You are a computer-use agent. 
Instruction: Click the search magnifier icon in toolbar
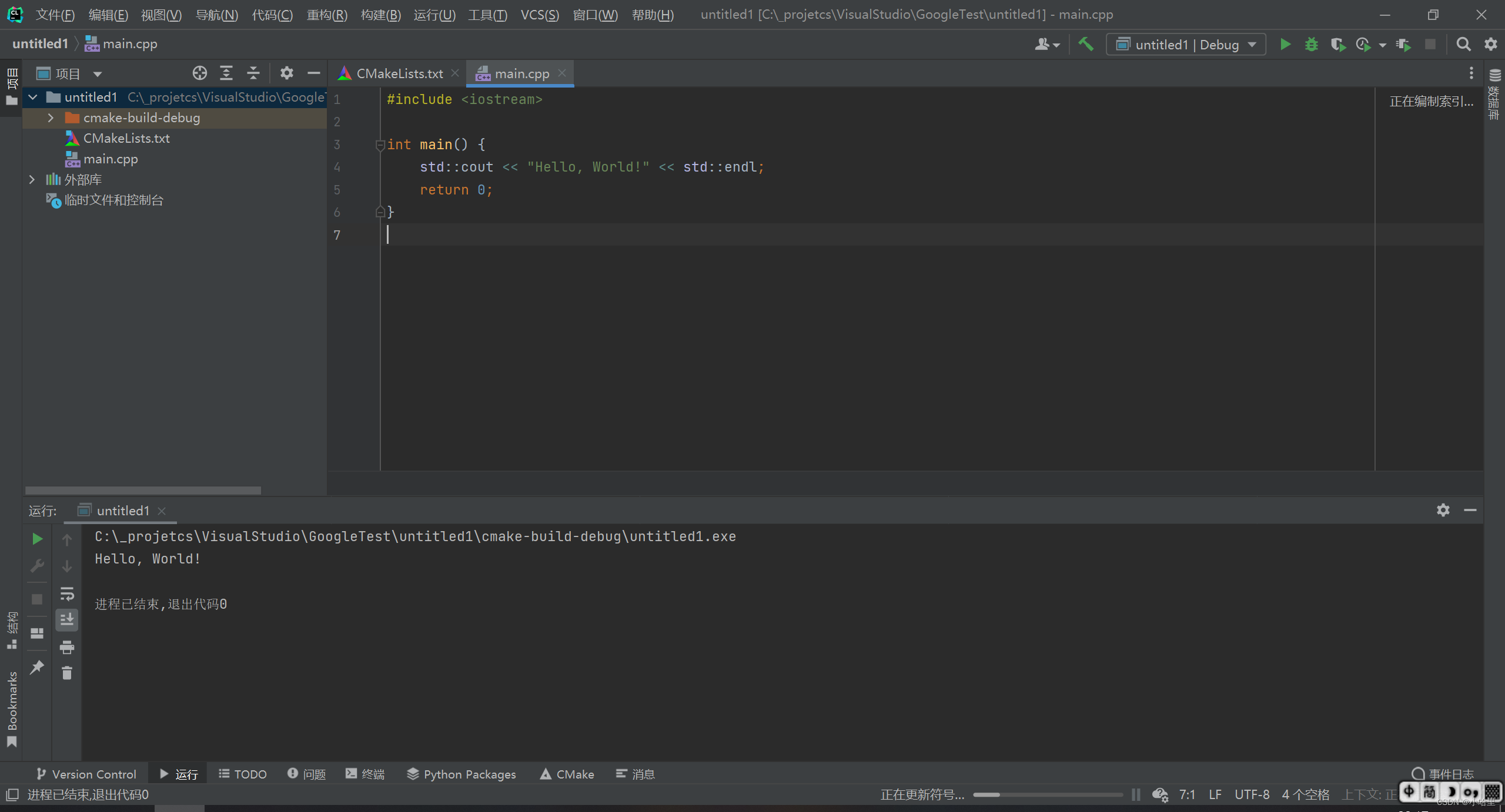click(1463, 45)
